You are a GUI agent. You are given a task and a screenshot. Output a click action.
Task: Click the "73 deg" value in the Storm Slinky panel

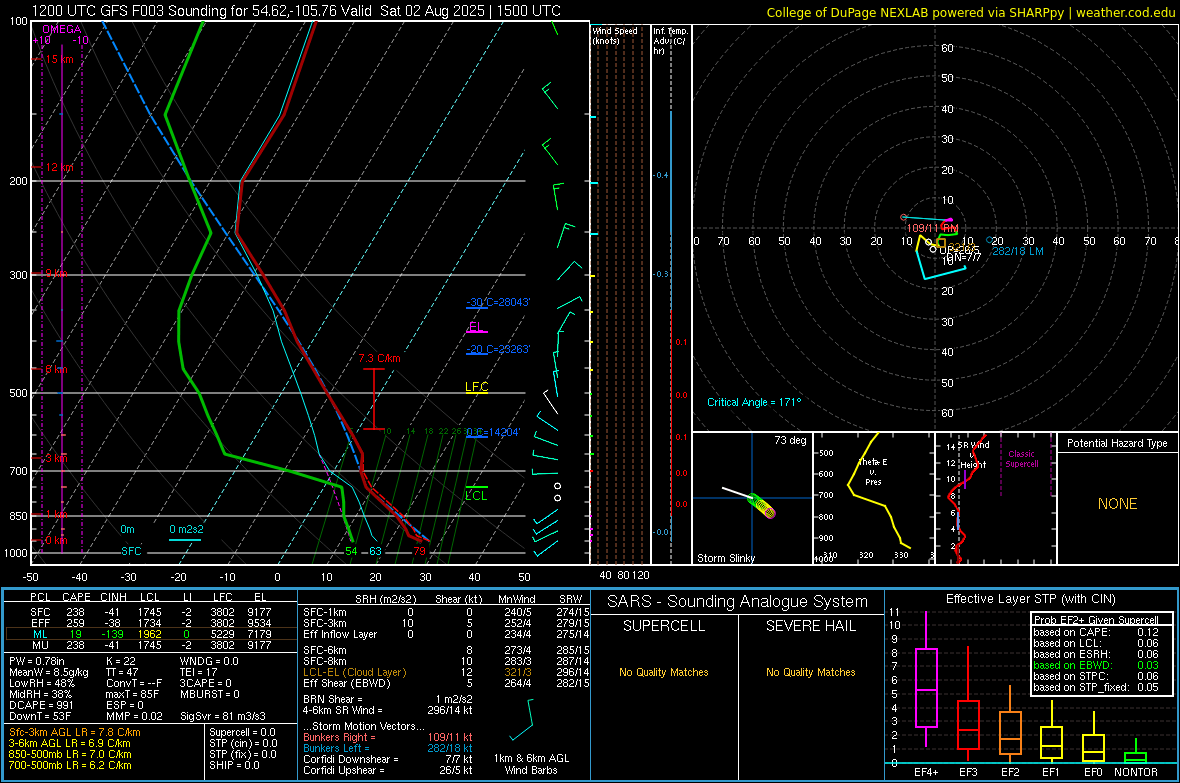(790, 440)
